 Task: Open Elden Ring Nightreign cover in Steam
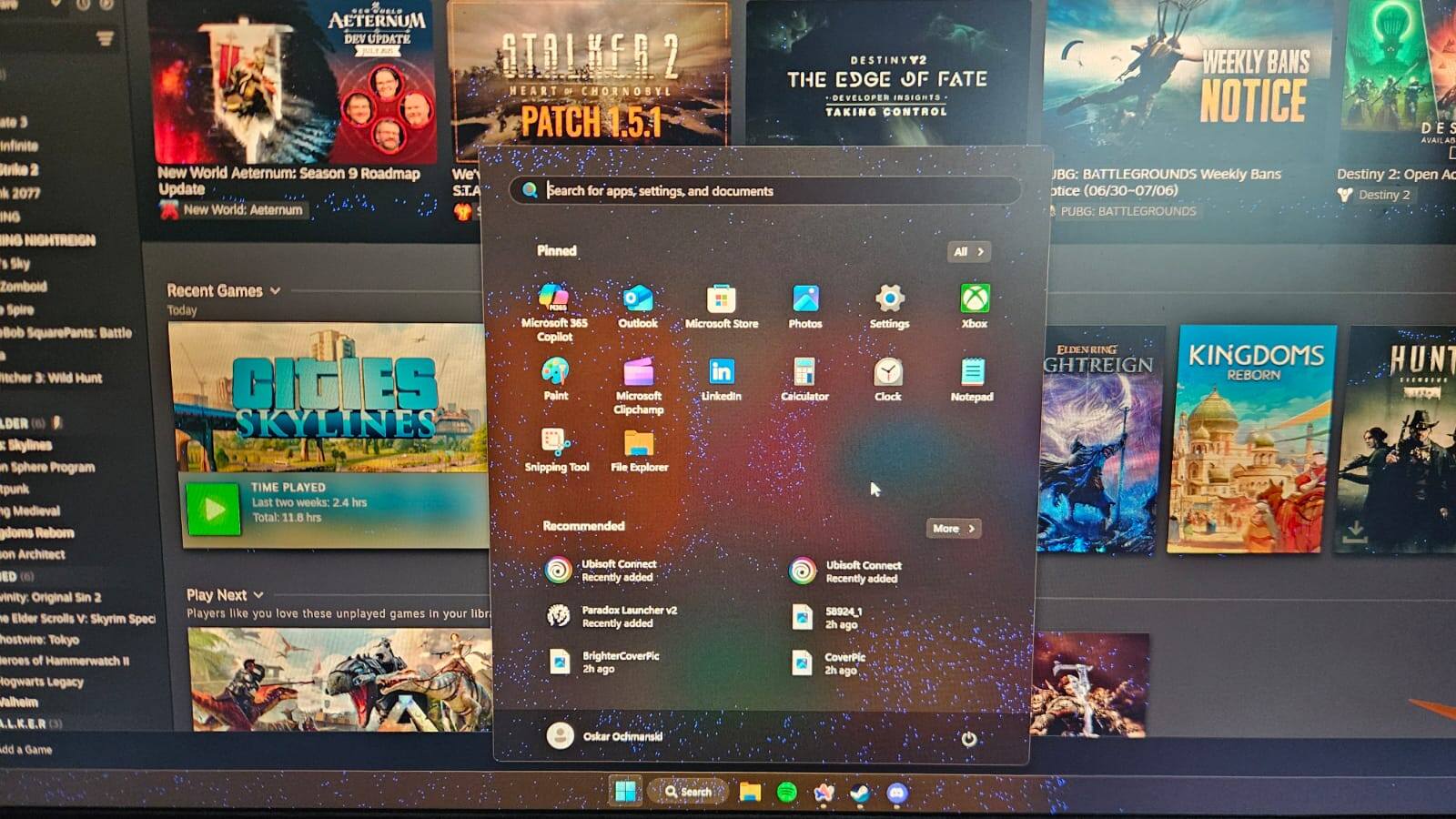click(1099, 441)
